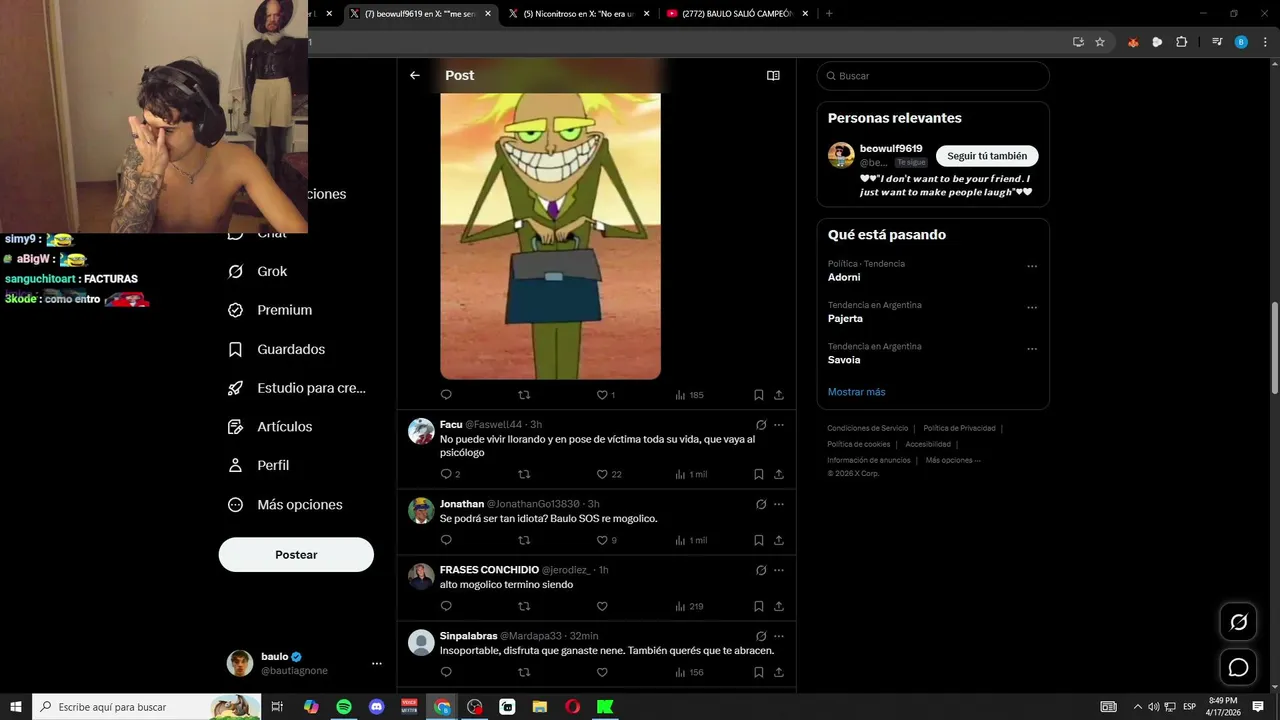Open Artículos in the sidebar

[270, 426]
